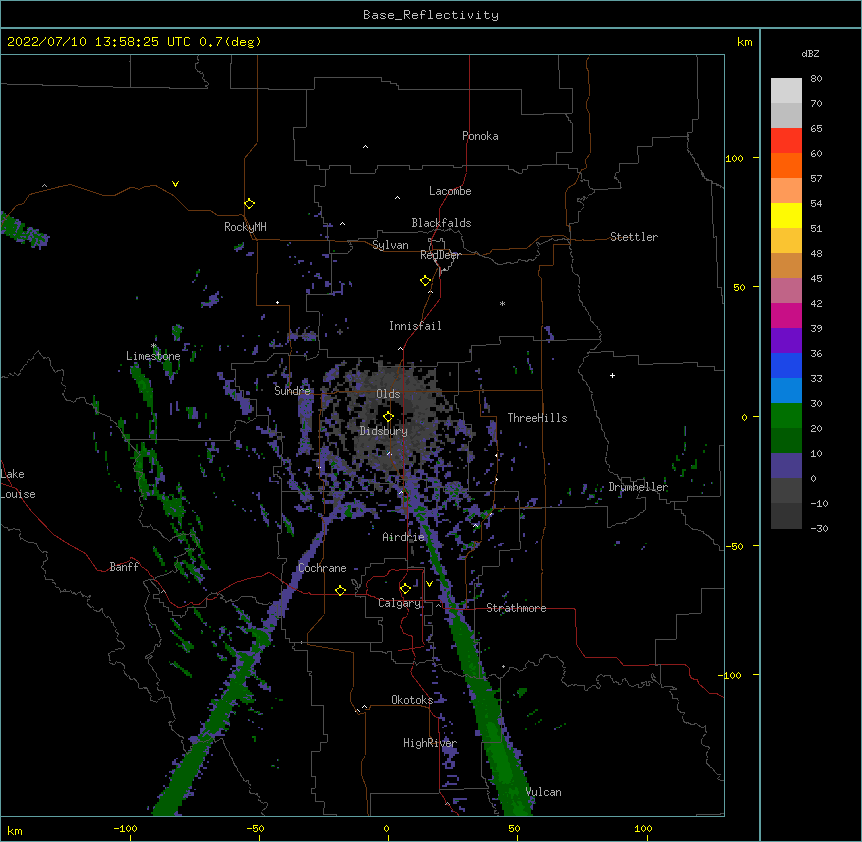Click the Lacombe city label
The height and width of the screenshot is (842, 862).
(450, 191)
